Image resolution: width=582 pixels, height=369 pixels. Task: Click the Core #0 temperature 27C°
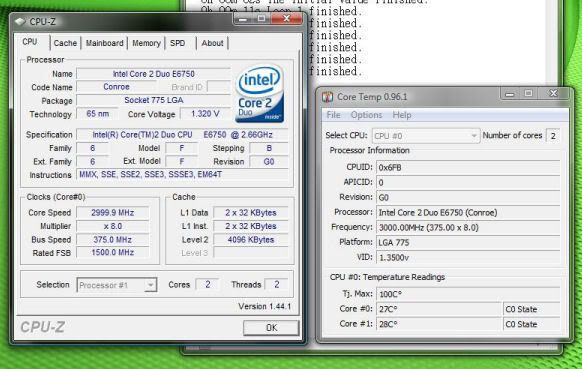[x=439, y=309]
